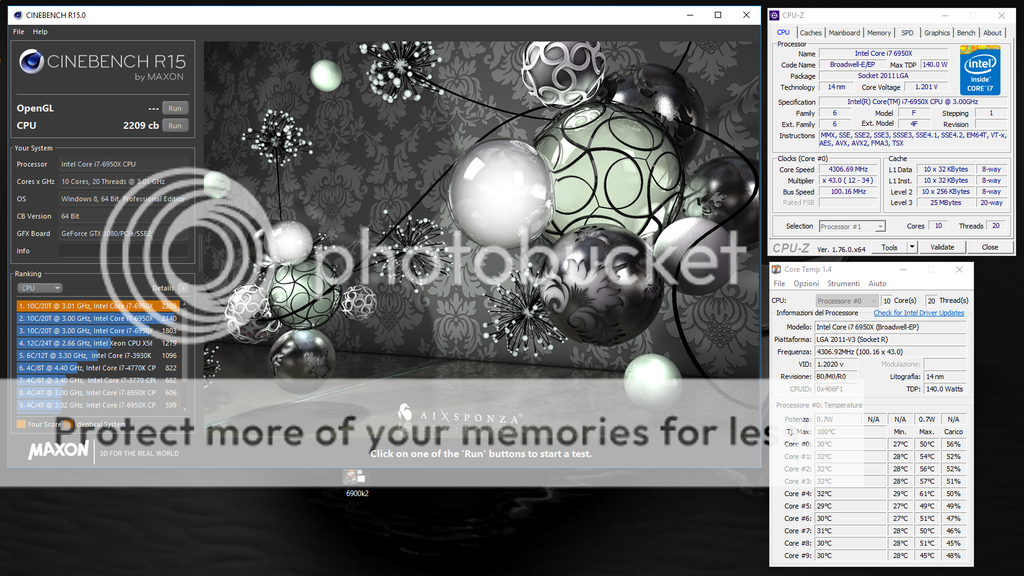The image size is (1024, 576).
Task: Click Check for Intel Driver Updates link
Action: [918, 313]
